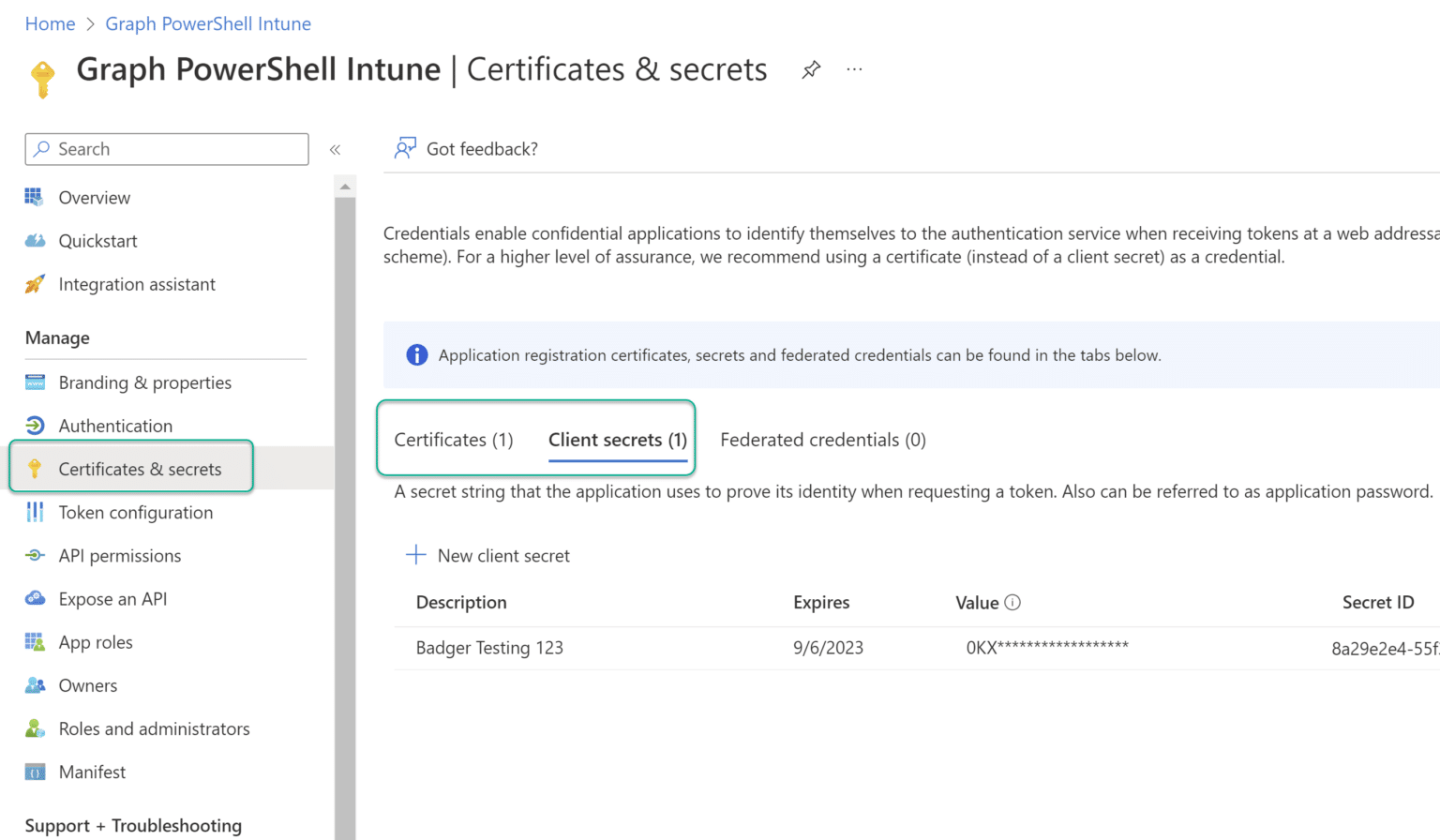Image resolution: width=1440 pixels, height=840 pixels.
Task: Open Token configuration
Action: 135,512
